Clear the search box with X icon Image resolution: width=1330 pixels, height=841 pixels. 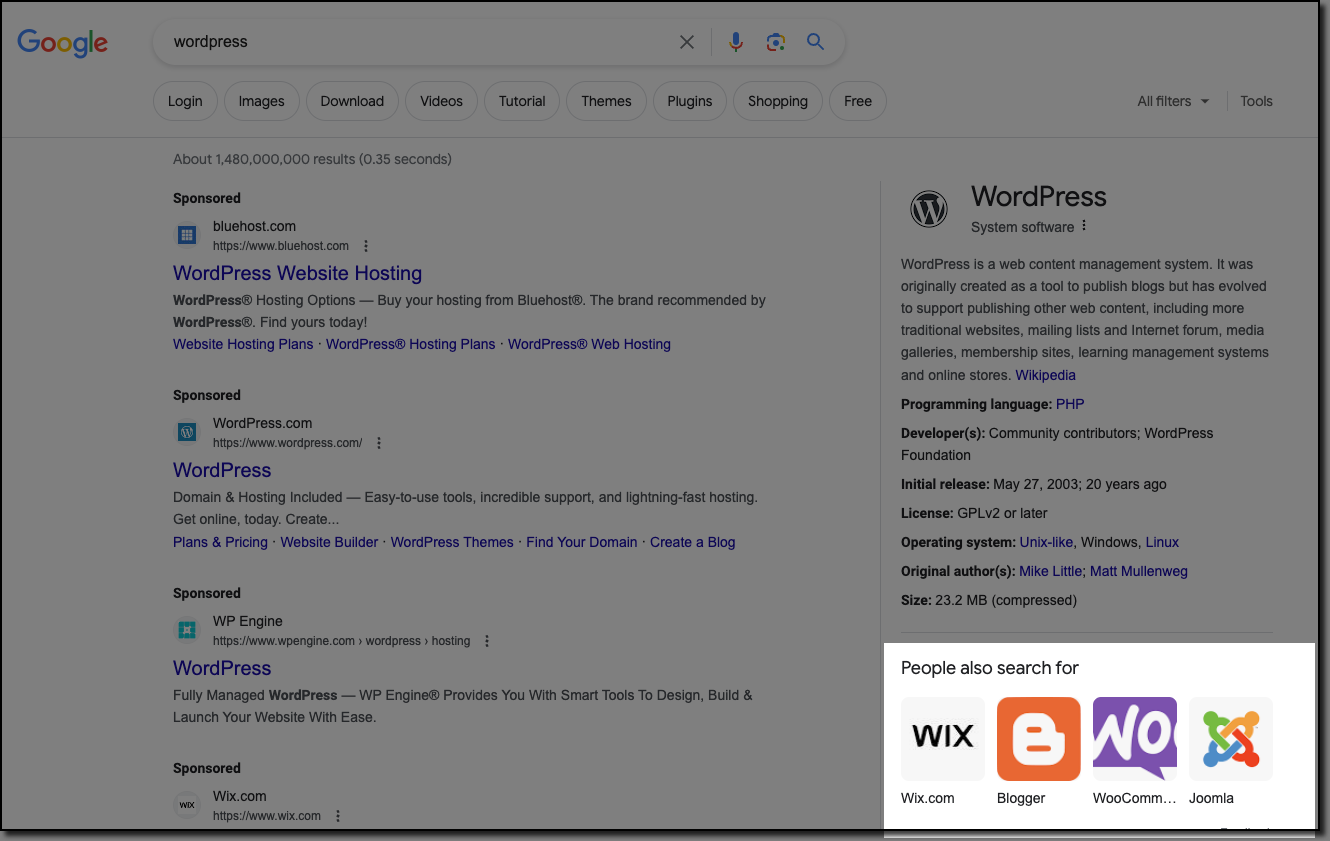tap(687, 42)
